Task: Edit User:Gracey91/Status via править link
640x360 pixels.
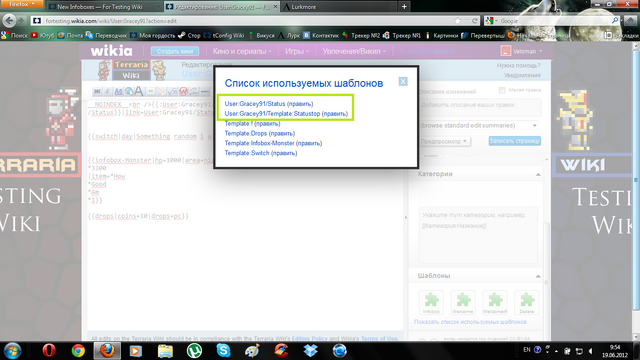Action: tap(300, 104)
